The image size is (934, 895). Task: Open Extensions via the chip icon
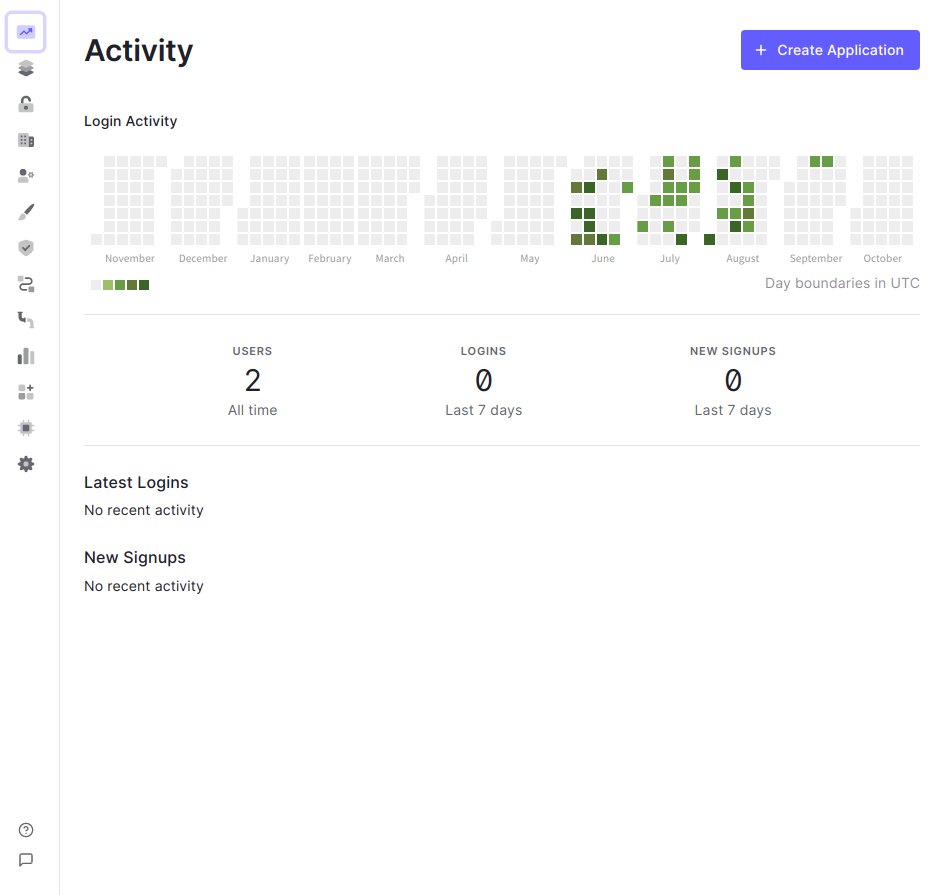click(26, 428)
